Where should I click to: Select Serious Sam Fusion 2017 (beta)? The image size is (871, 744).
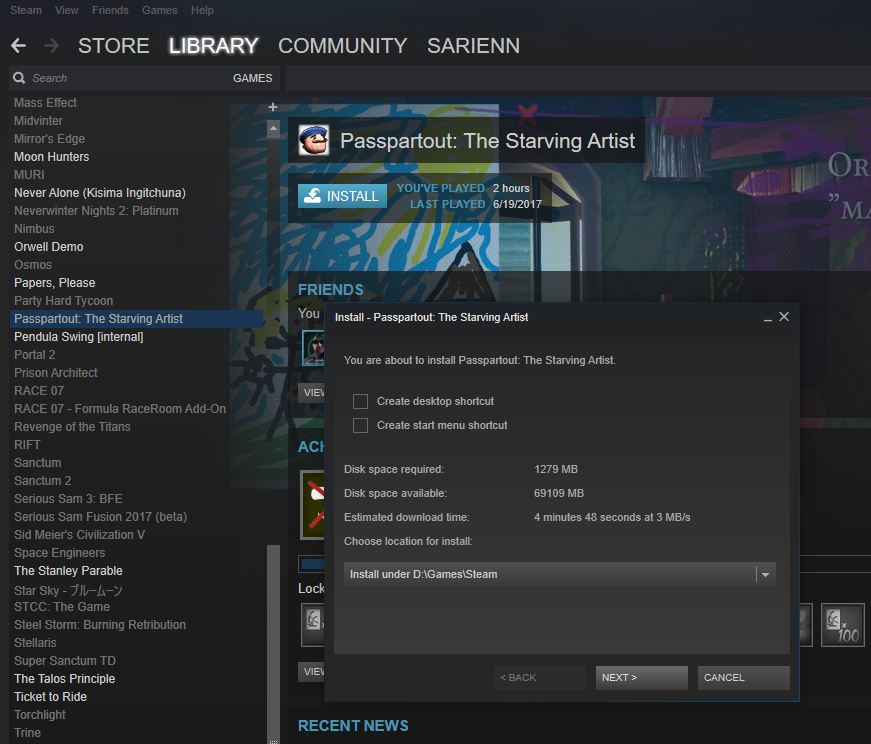(101, 517)
